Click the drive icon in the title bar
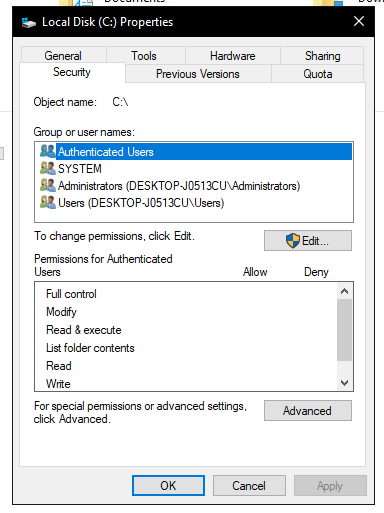This screenshot has height=513, width=384. [28, 23]
